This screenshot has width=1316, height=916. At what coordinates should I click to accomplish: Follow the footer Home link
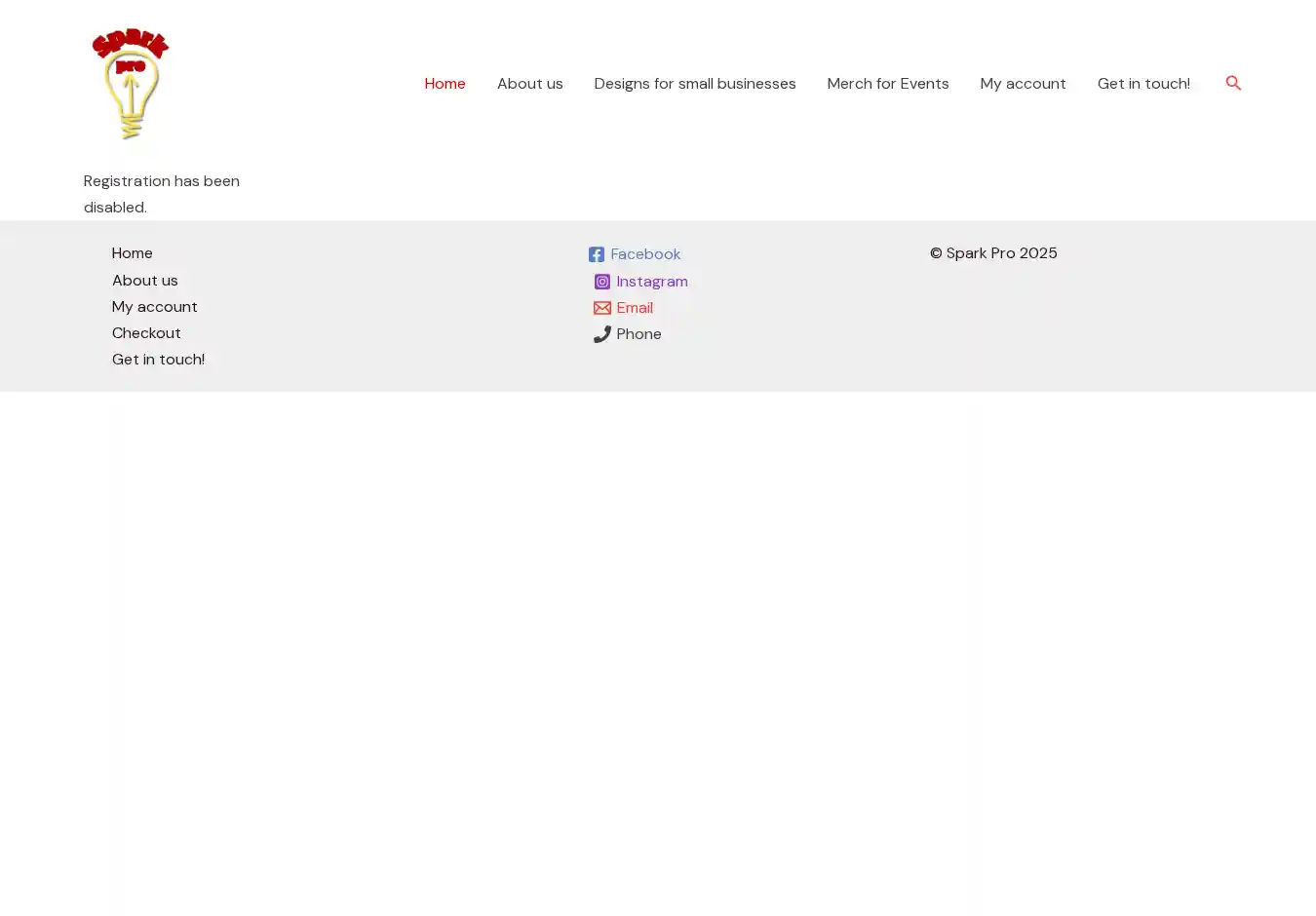[x=133, y=253]
